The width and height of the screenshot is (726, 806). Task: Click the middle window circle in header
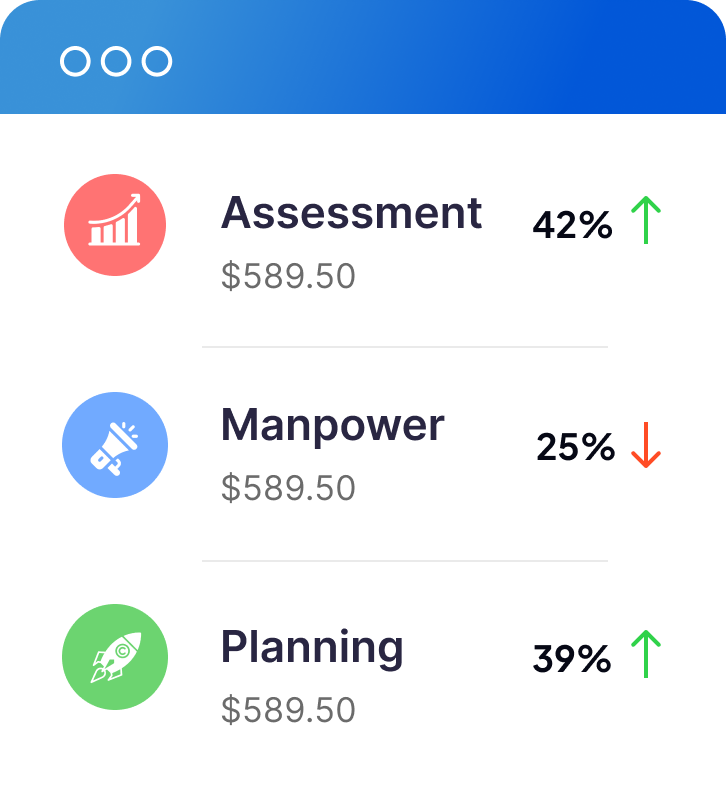coord(116,61)
